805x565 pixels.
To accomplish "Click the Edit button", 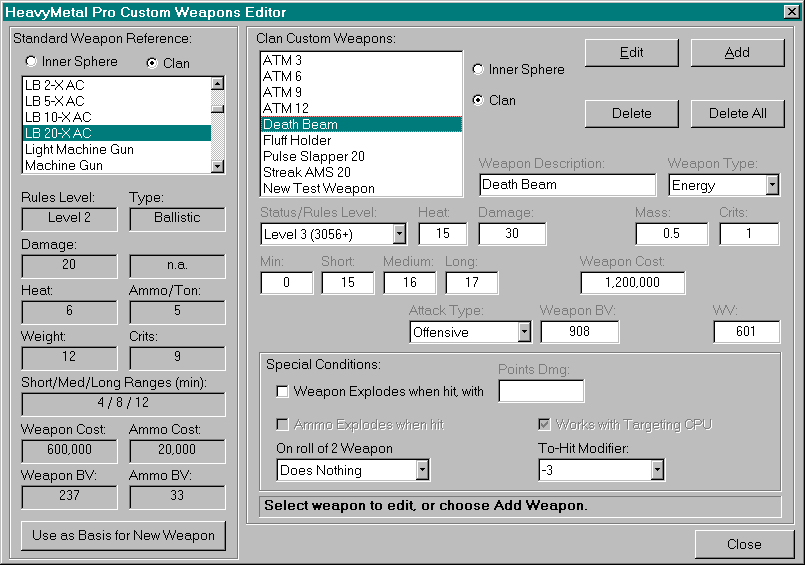I will (x=631, y=53).
